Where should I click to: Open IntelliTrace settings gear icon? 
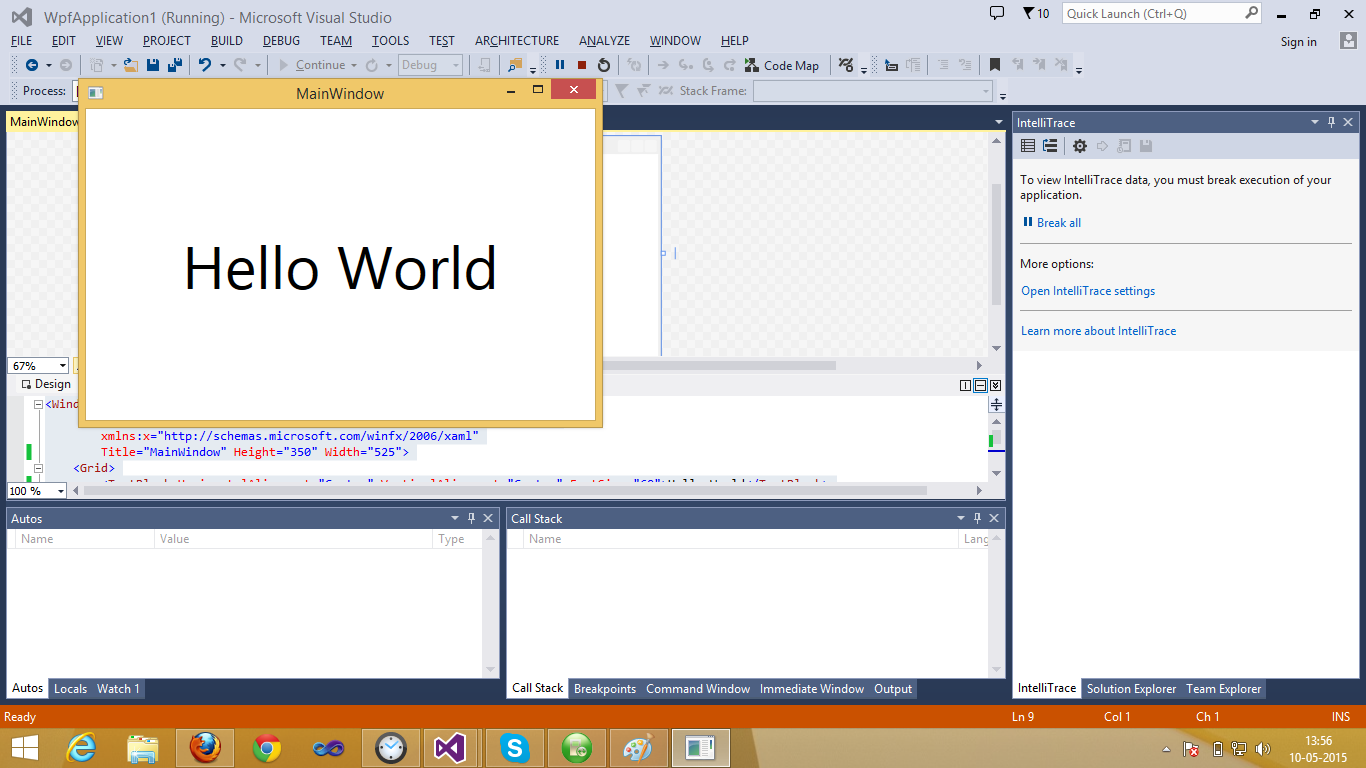click(1080, 146)
